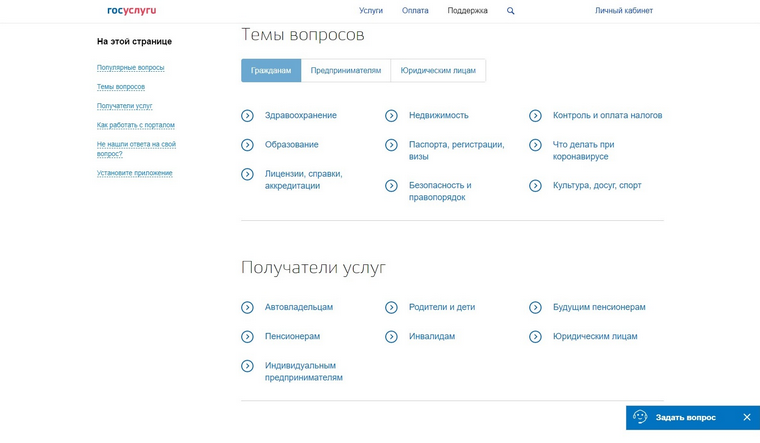Click arrow icon beside Индивидуальным предпринимателям
760x443 pixels.
click(x=247, y=366)
